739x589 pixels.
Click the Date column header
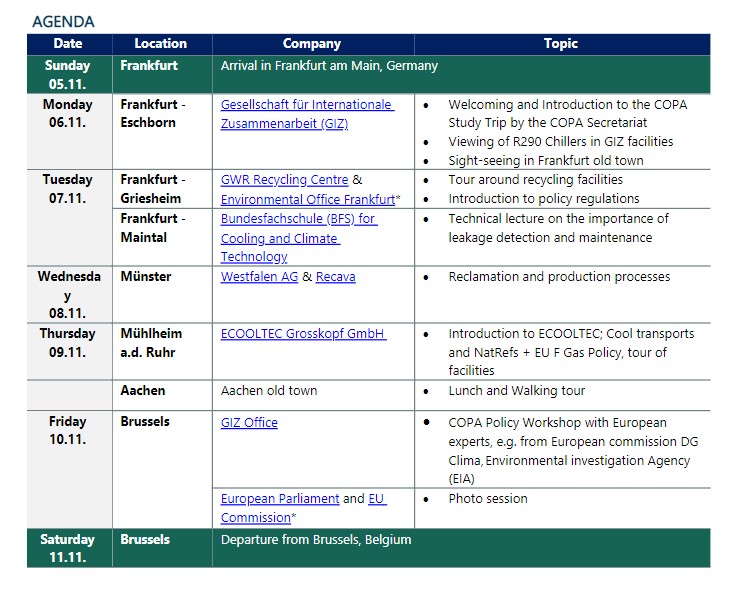[68, 43]
